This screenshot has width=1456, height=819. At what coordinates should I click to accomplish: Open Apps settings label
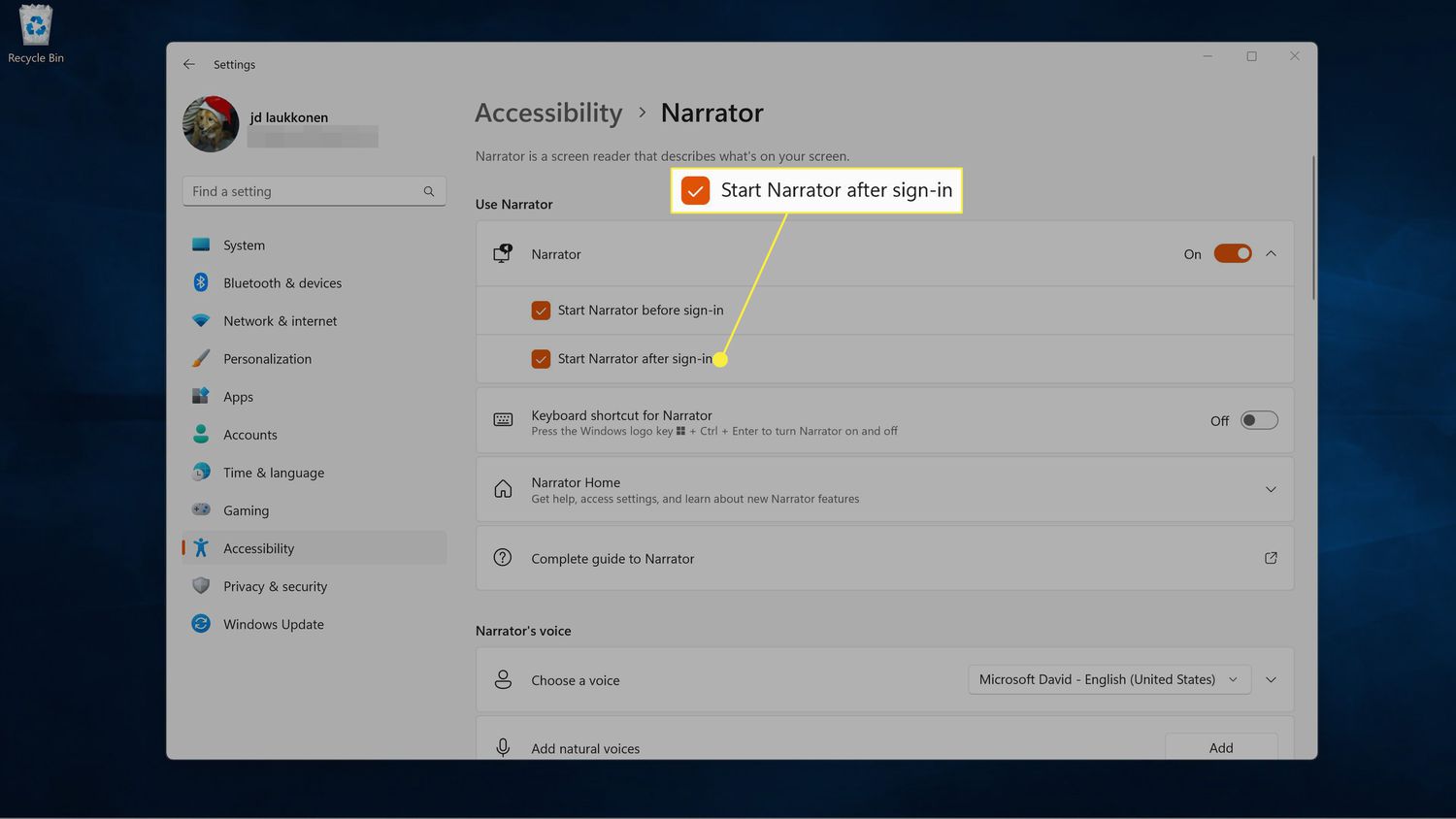[x=238, y=397]
